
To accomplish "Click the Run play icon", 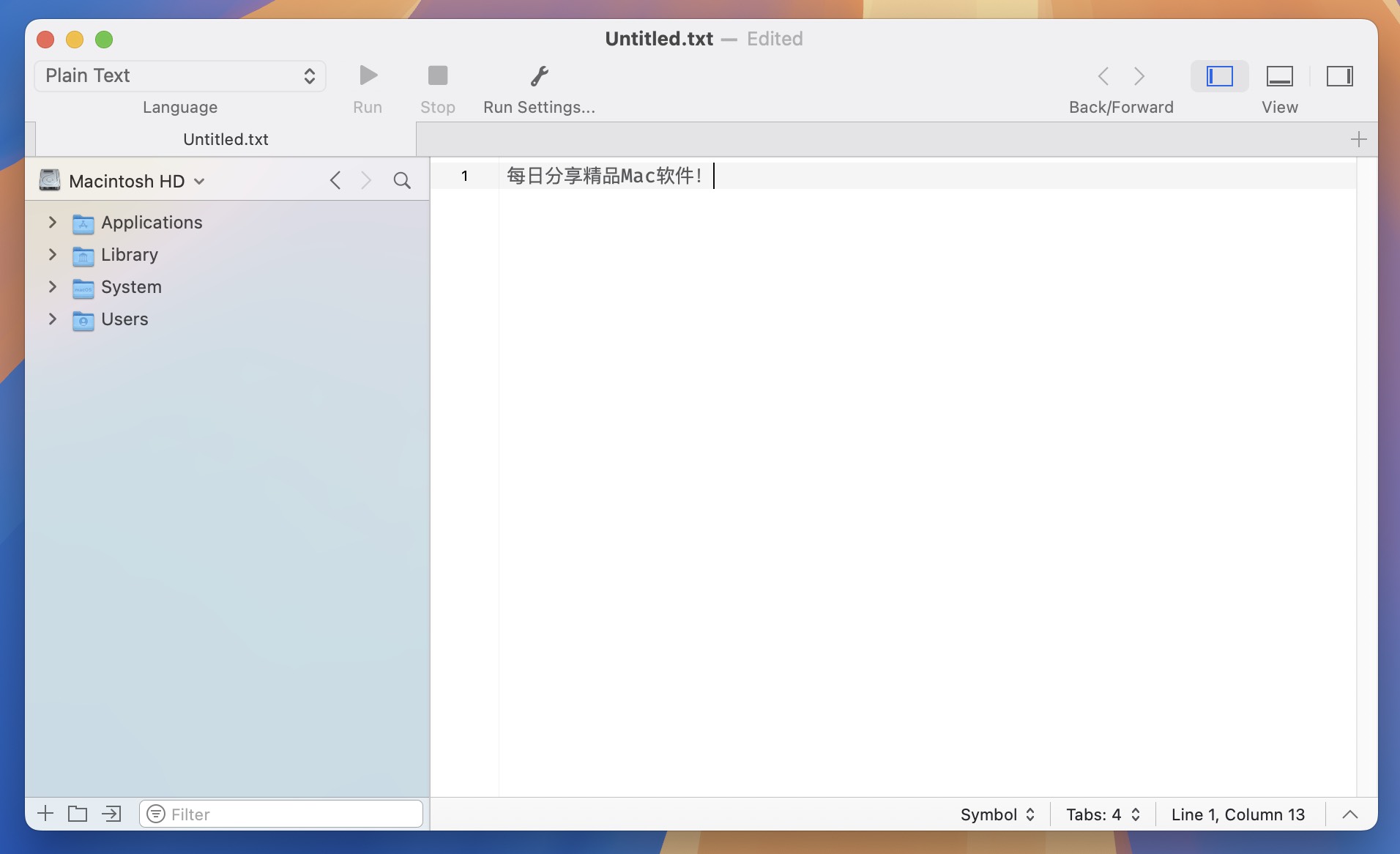I will 368,75.
